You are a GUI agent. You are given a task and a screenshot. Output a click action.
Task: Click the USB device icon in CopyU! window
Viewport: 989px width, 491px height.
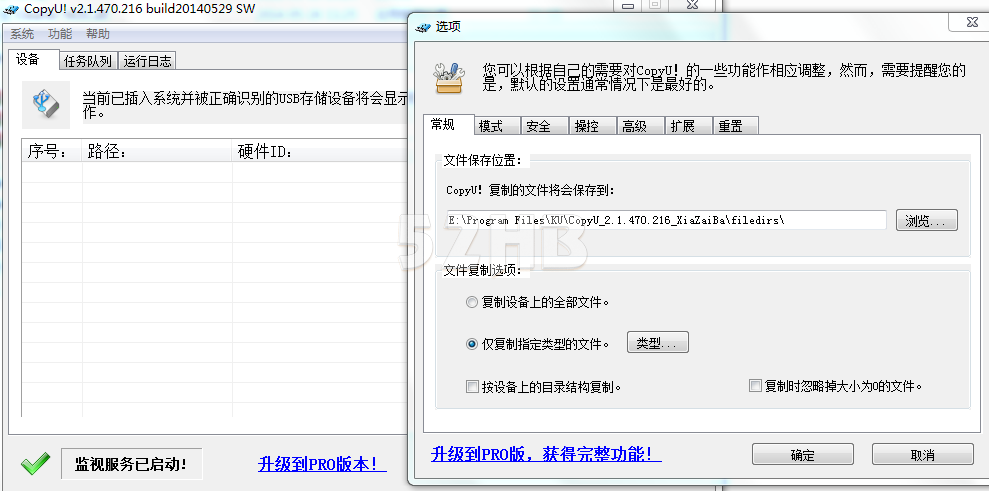[x=46, y=105]
